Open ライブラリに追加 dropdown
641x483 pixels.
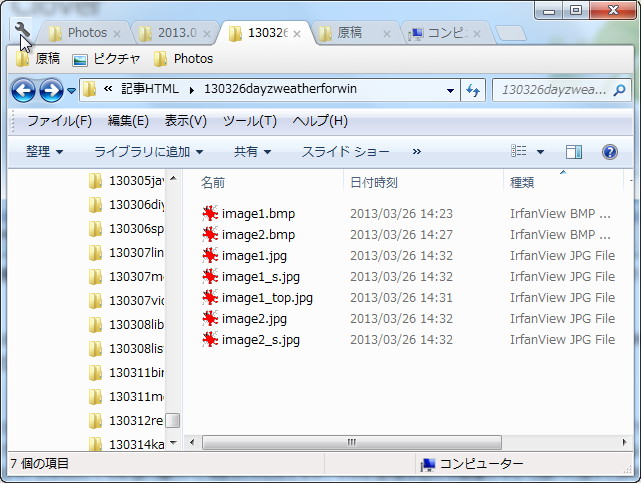point(148,152)
